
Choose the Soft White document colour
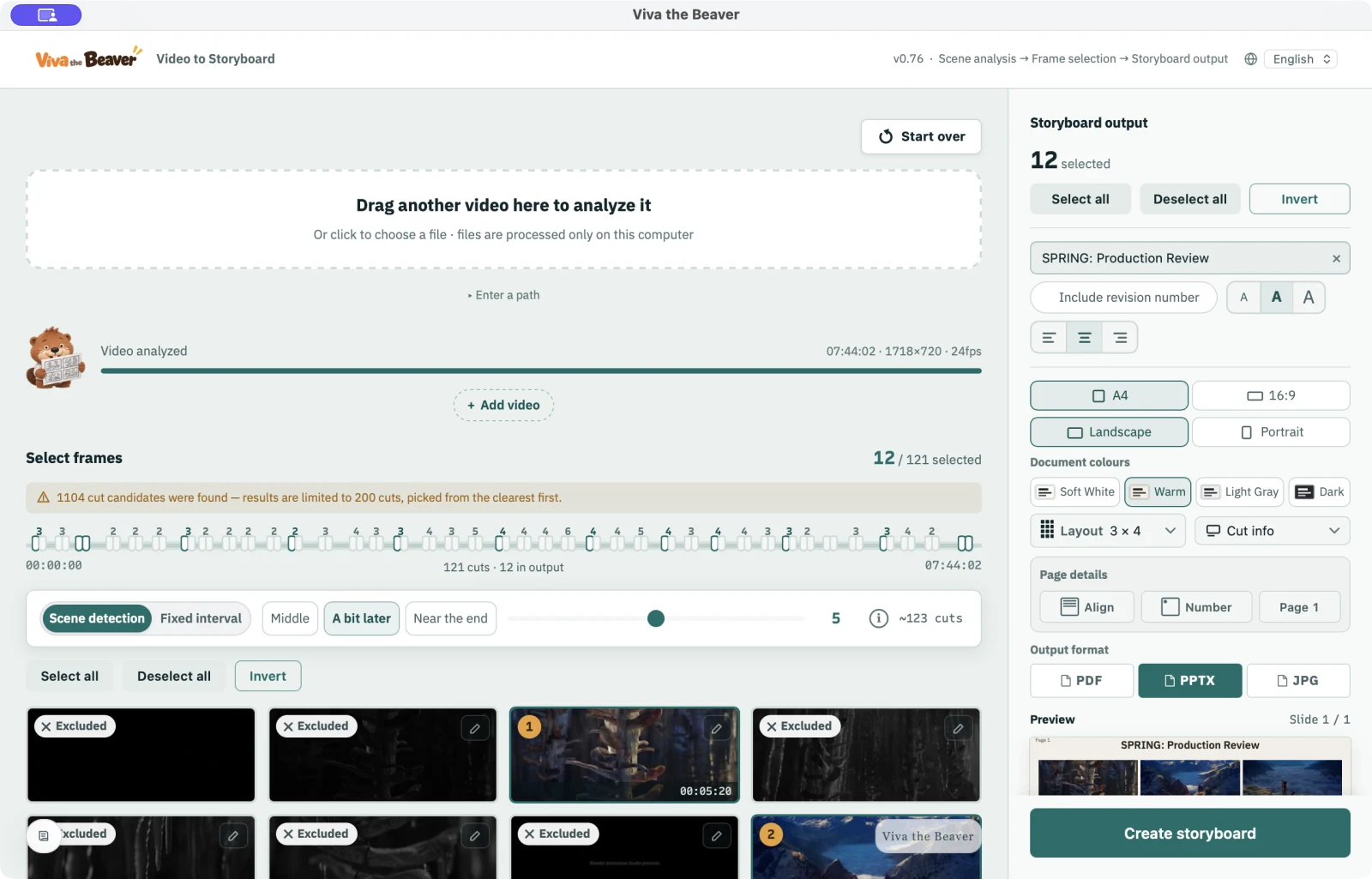(1075, 492)
